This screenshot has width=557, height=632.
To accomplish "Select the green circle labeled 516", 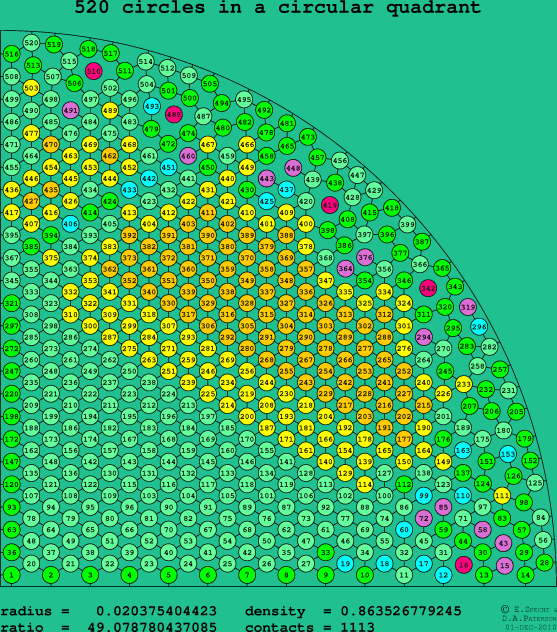I will 11,54.
